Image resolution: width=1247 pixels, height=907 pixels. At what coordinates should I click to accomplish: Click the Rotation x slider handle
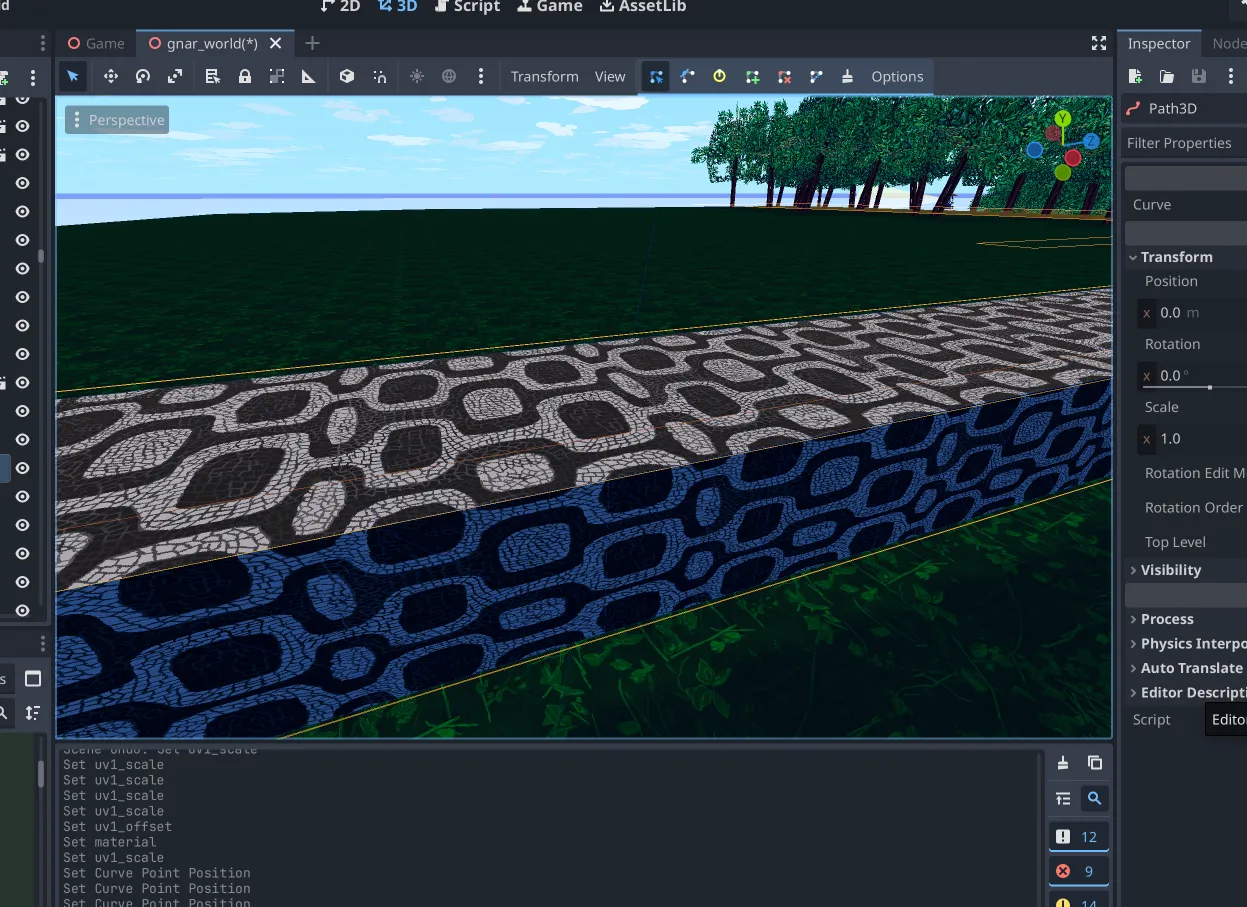1210,387
